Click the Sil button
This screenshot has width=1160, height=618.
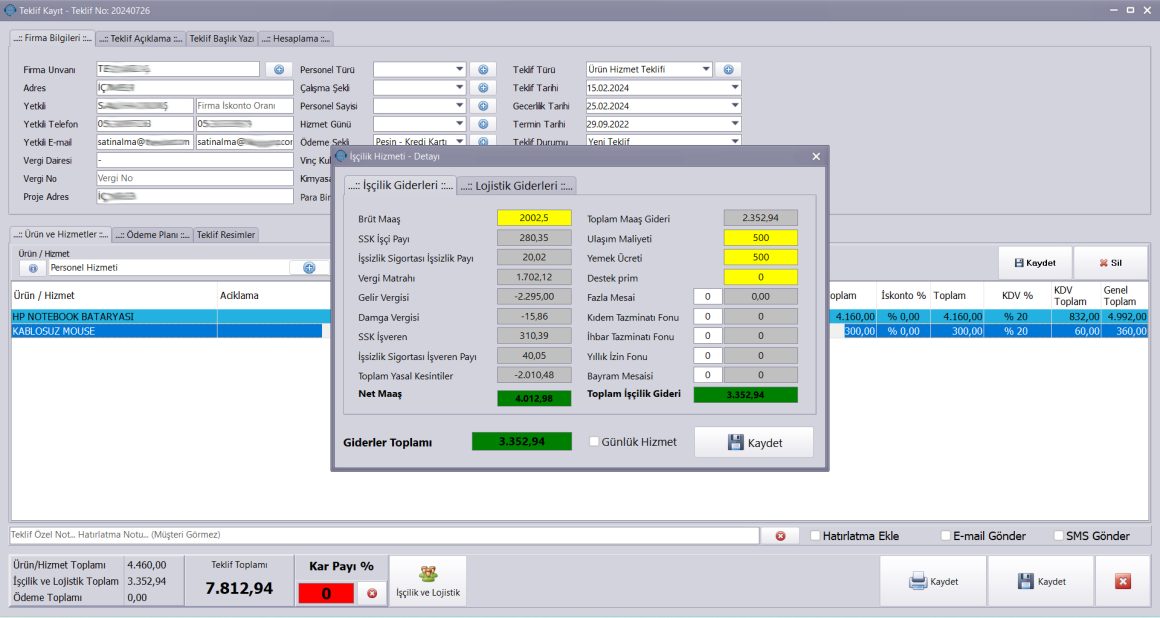(1110, 263)
